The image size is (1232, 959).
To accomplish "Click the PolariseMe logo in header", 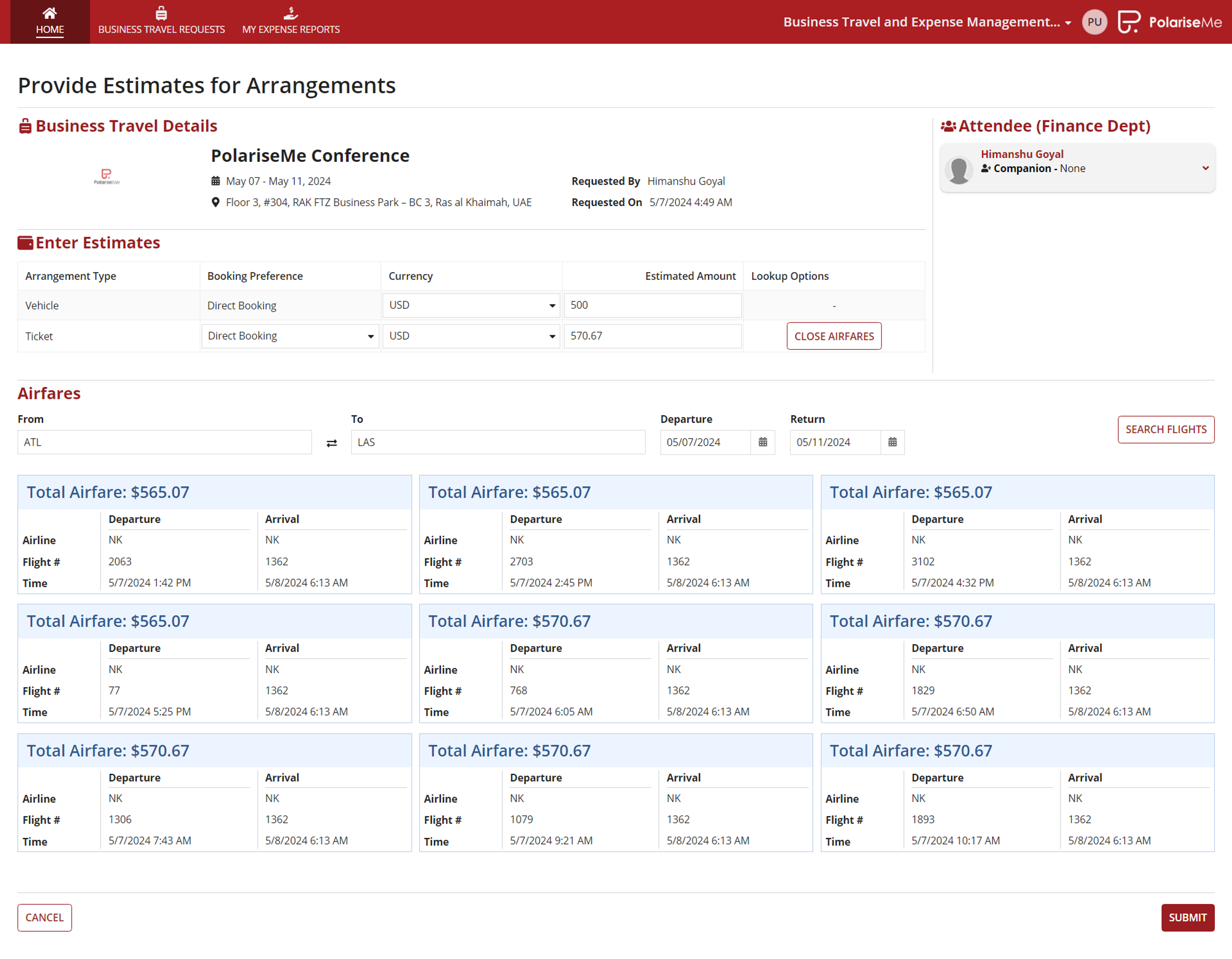I will point(1169,22).
